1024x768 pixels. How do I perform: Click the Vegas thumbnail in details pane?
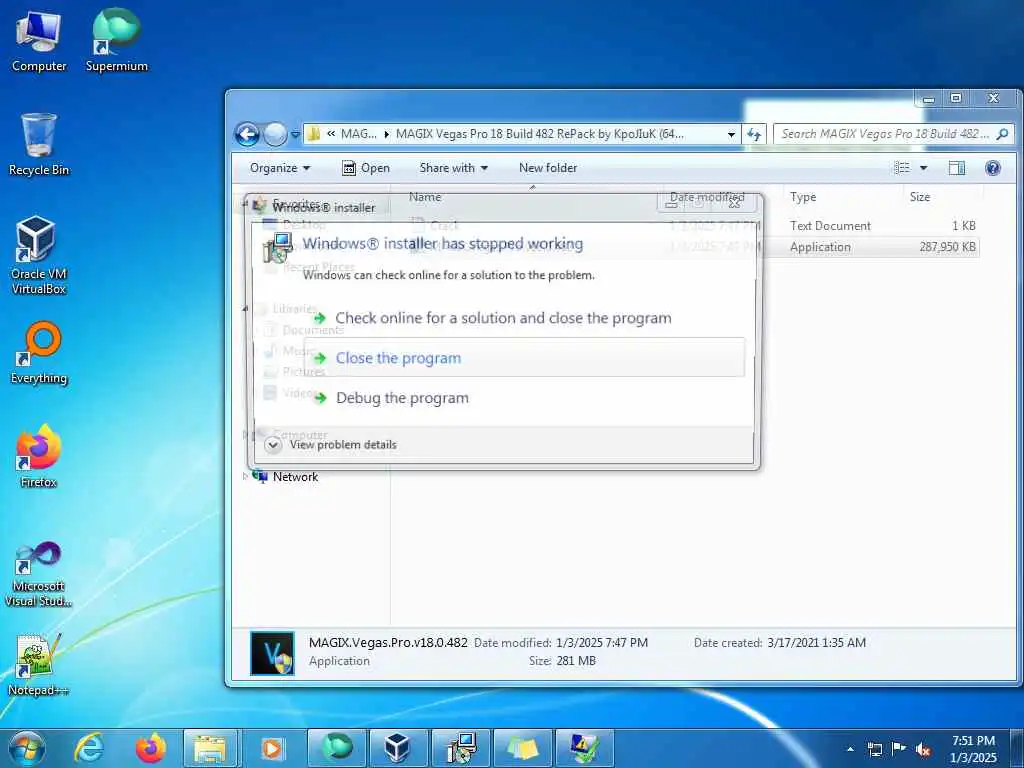tap(272, 653)
